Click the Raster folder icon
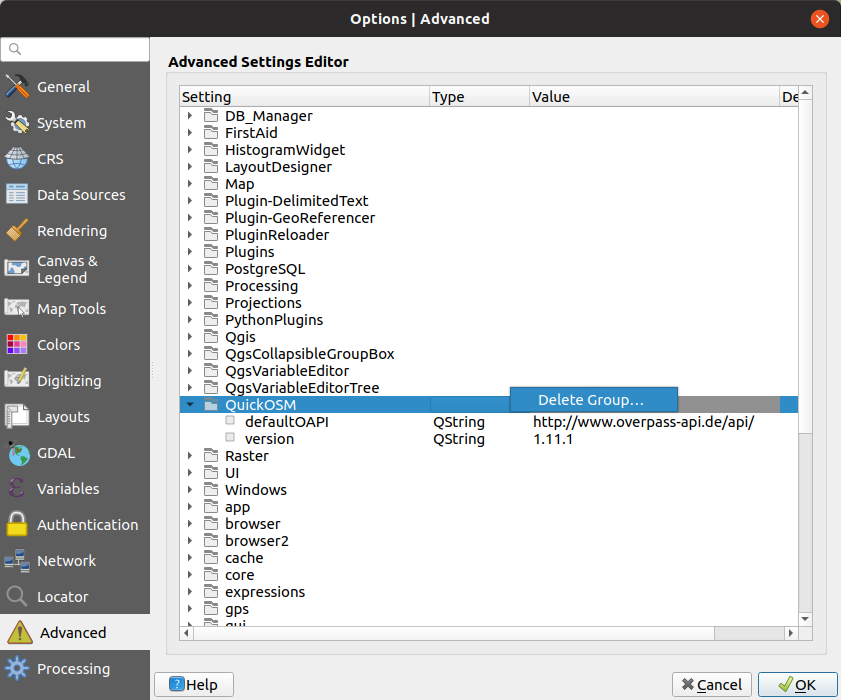 pos(211,456)
